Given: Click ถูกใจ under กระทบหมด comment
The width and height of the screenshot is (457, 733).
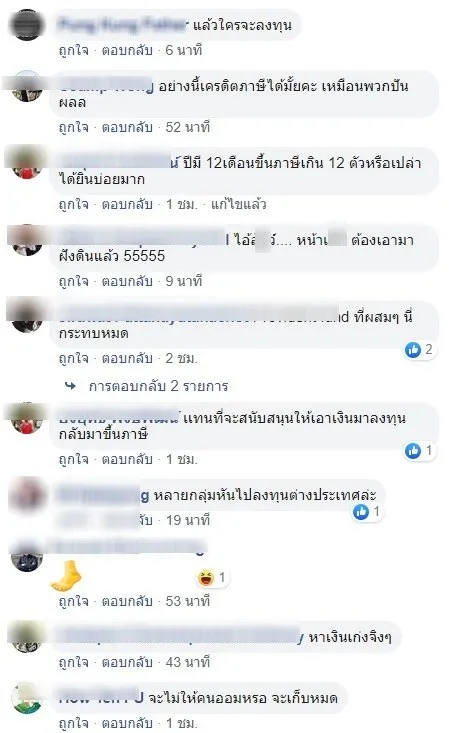Looking at the screenshot, I should 73,359.
